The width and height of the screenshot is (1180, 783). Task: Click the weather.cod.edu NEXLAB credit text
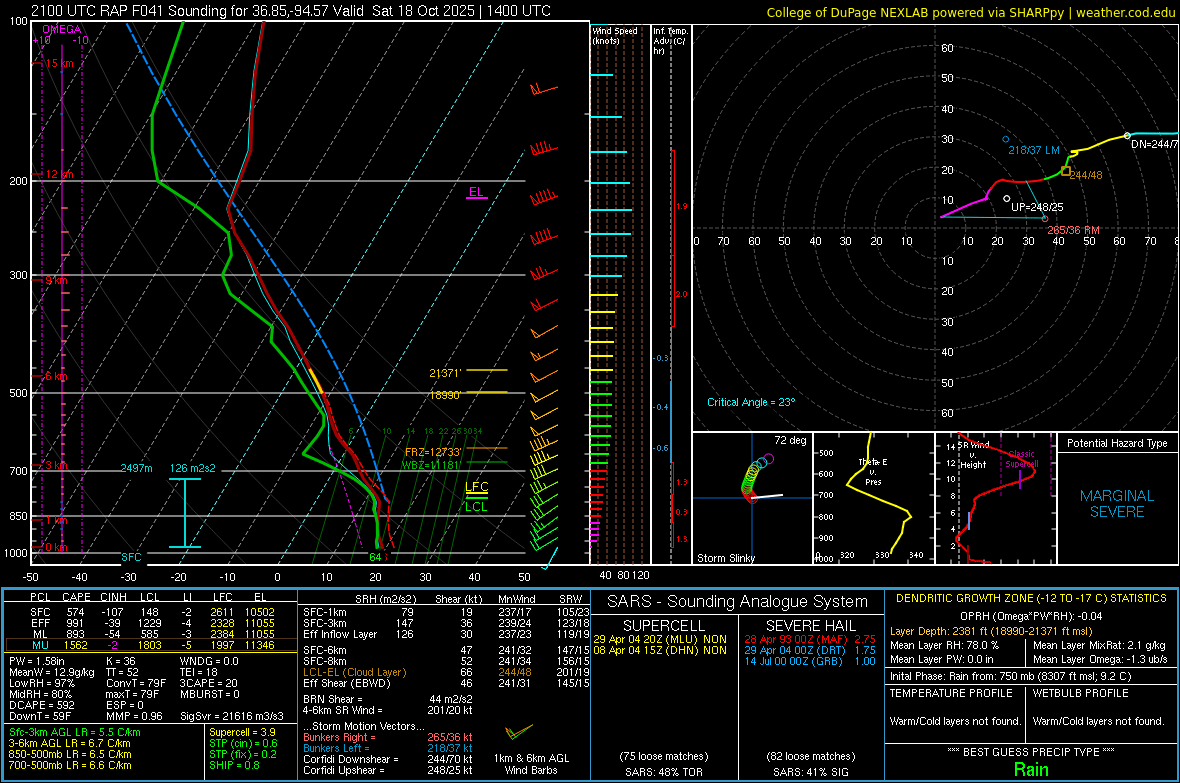pyautogui.click(x=971, y=12)
